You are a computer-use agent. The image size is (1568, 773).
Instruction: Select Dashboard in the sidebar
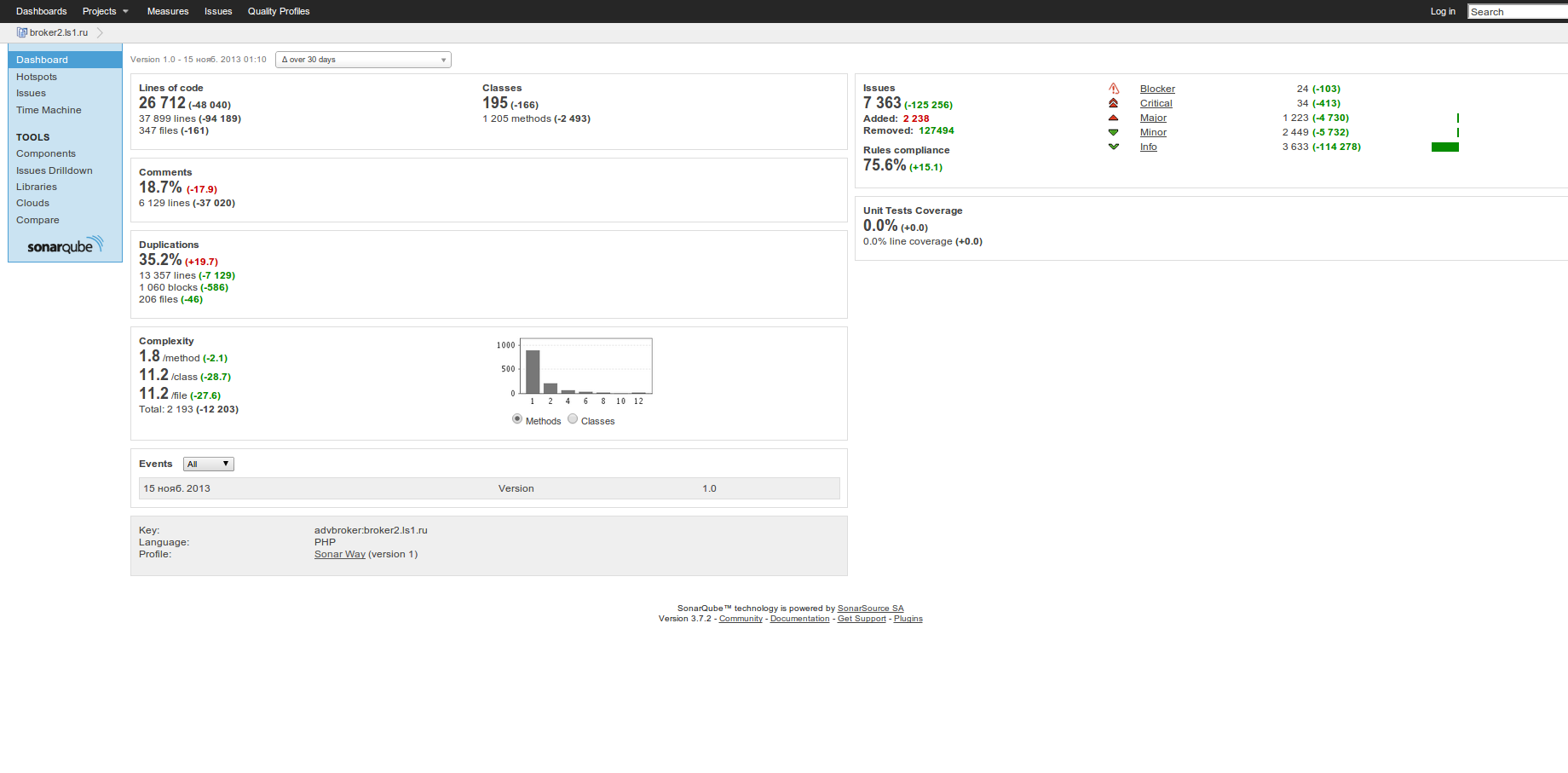point(66,60)
